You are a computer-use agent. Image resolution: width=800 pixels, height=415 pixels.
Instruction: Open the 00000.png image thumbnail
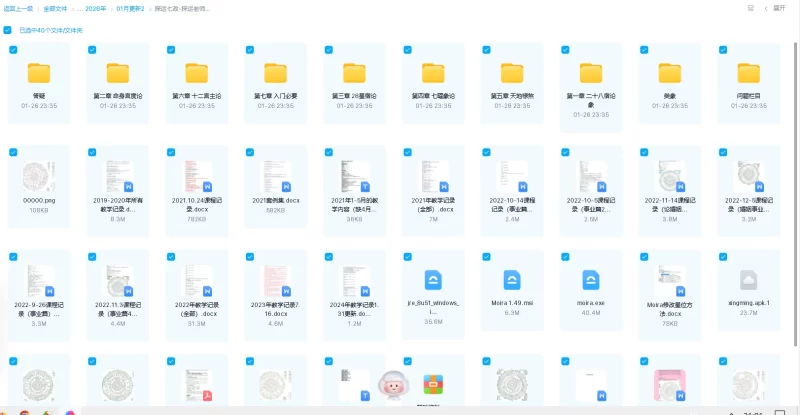pos(39,176)
